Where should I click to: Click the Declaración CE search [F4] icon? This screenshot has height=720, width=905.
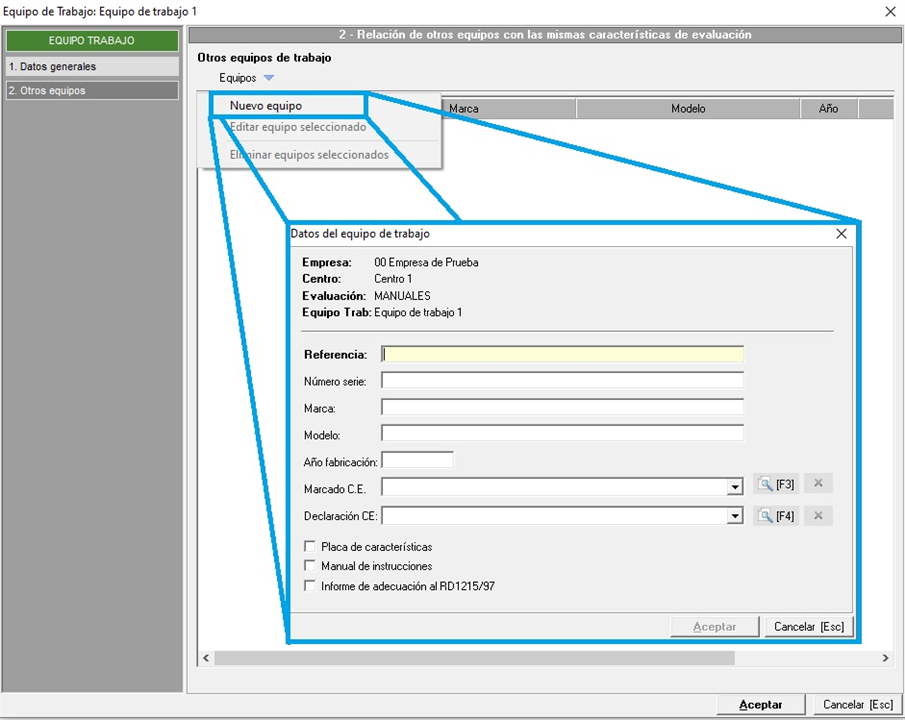pyautogui.click(x=776, y=516)
